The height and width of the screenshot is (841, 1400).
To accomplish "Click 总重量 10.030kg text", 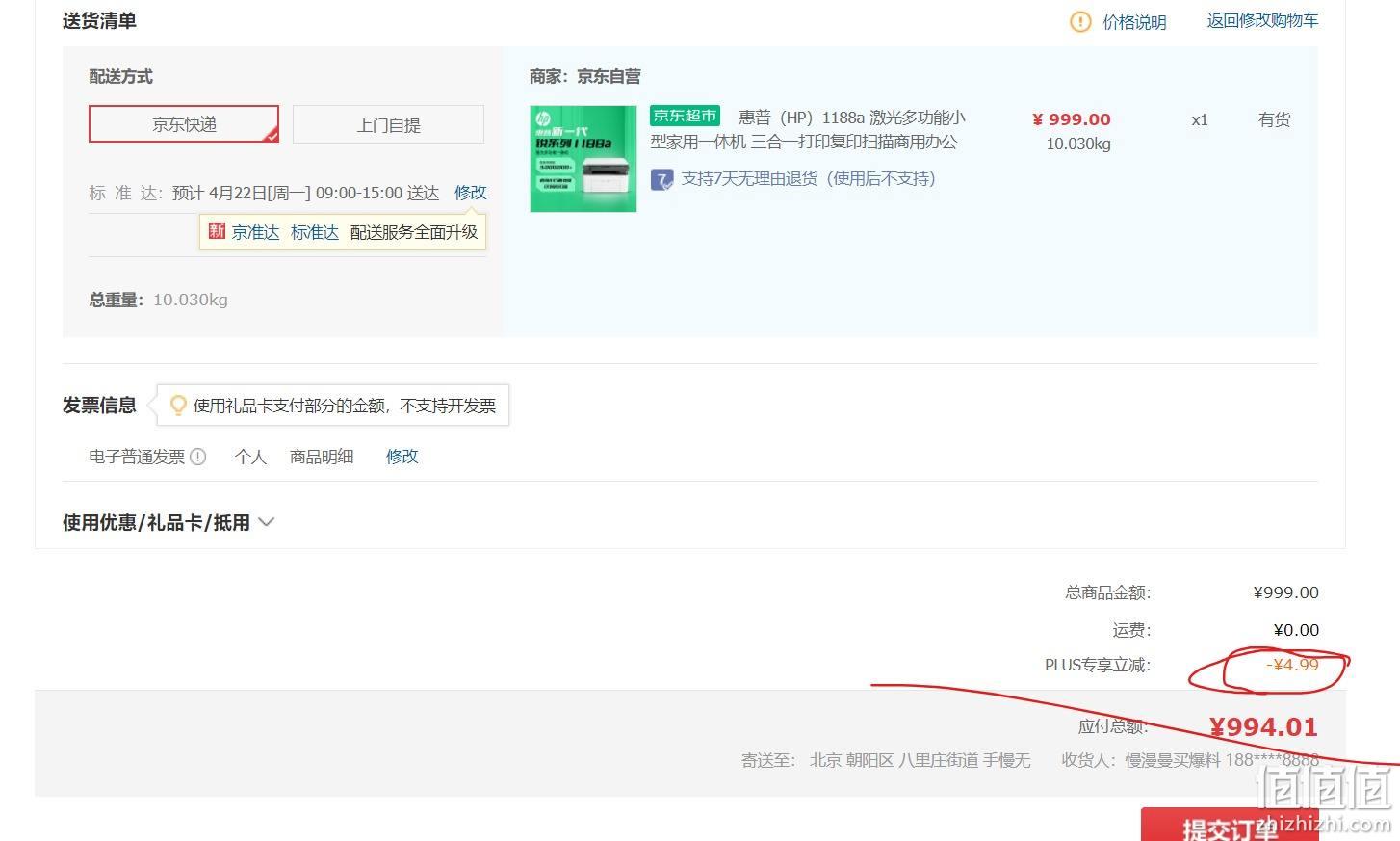I will coord(159,300).
